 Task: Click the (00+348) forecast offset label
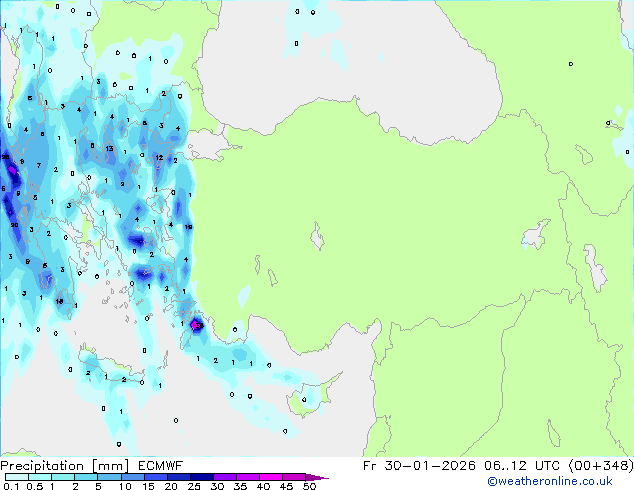[x=601, y=466]
